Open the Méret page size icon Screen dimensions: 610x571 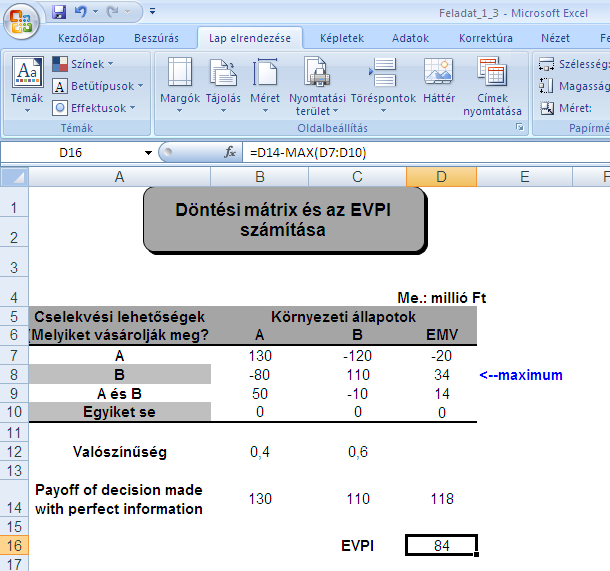pyautogui.click(x=265, y=72)
